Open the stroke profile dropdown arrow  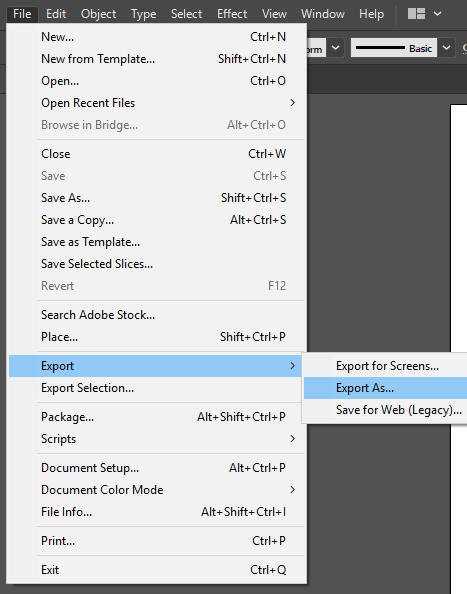click(335, 48)
